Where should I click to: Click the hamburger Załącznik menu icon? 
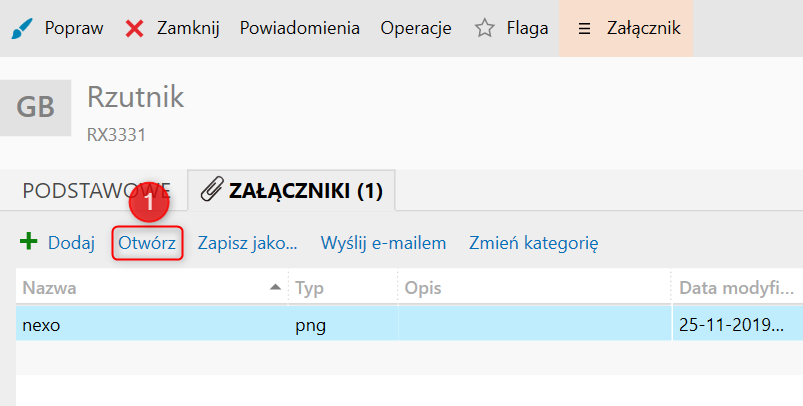coord(584,28)
